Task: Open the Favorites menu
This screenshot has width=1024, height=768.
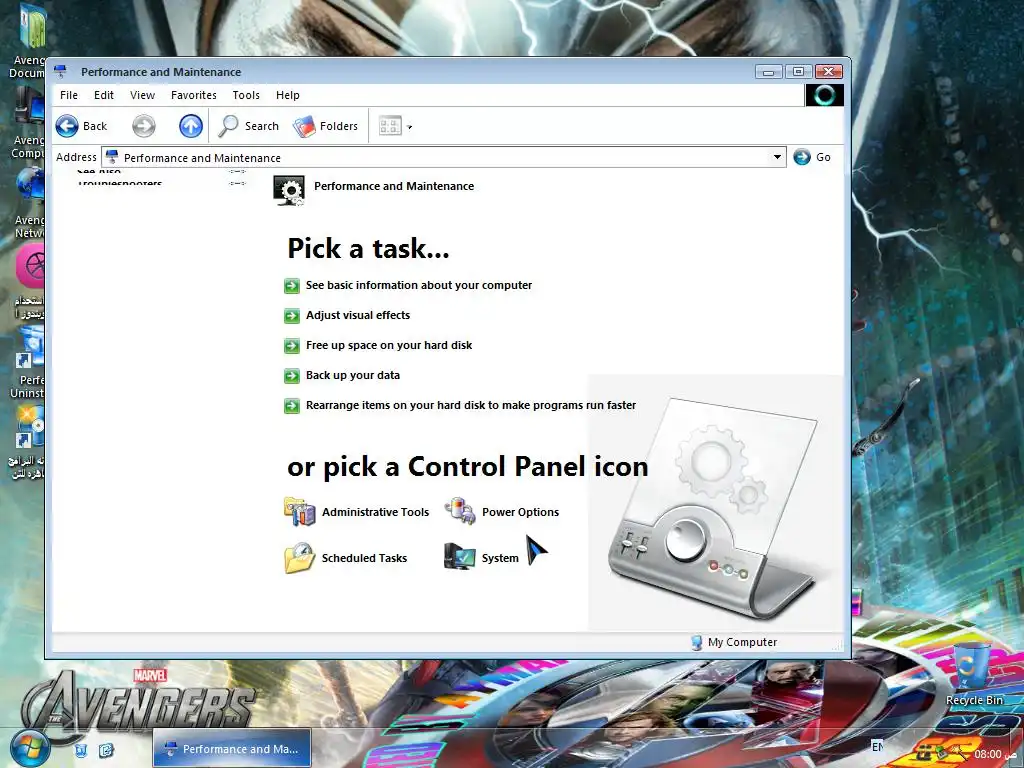Action: (194, 95)
